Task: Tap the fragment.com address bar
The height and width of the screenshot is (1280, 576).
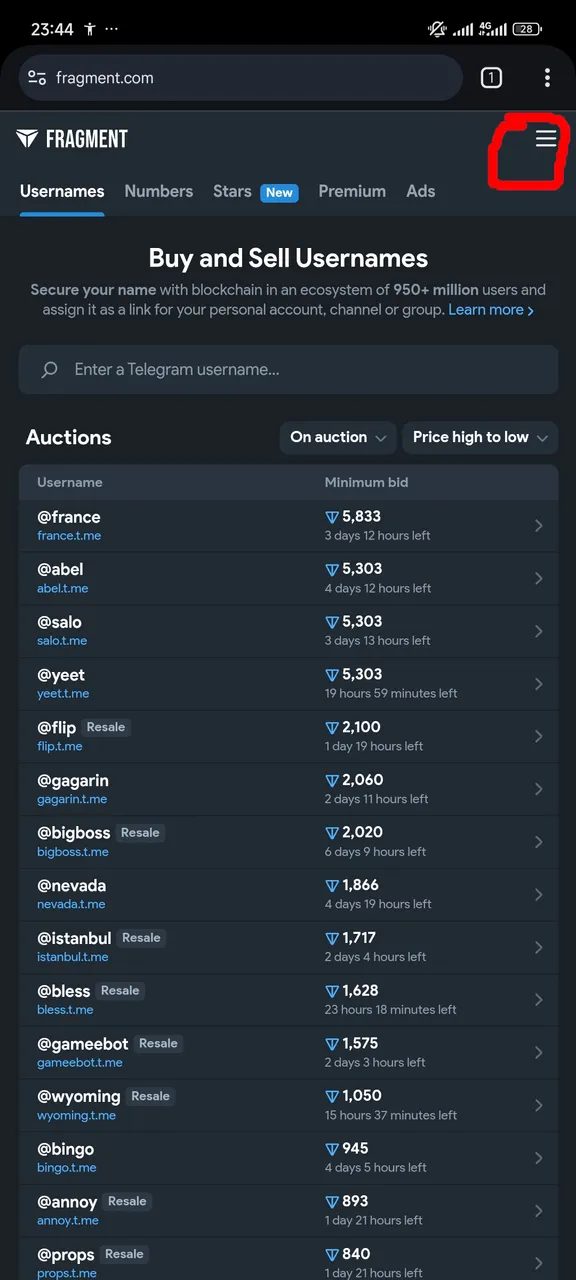Action: (240, 78)
